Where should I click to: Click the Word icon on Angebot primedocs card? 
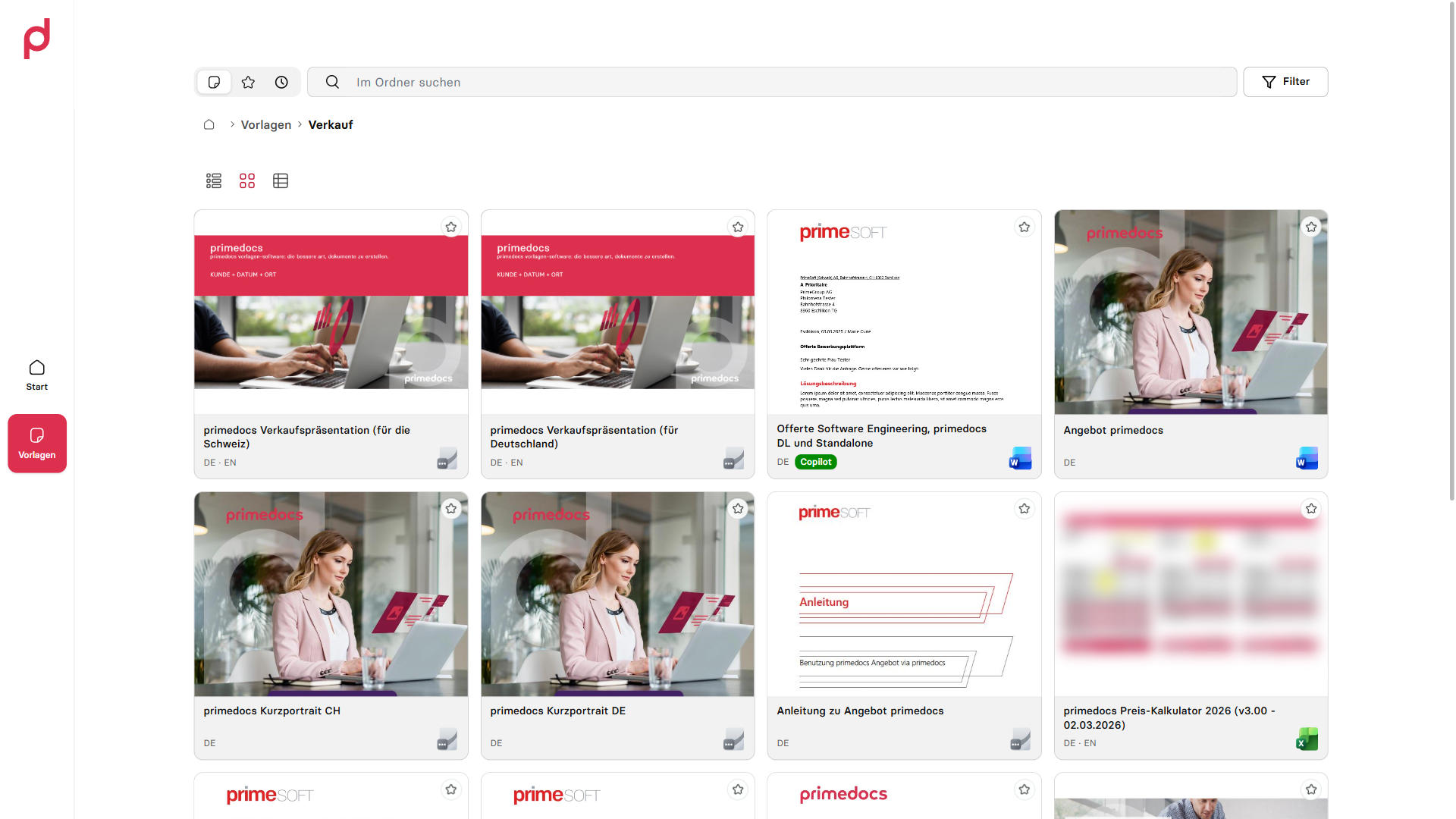point(1307,459)
